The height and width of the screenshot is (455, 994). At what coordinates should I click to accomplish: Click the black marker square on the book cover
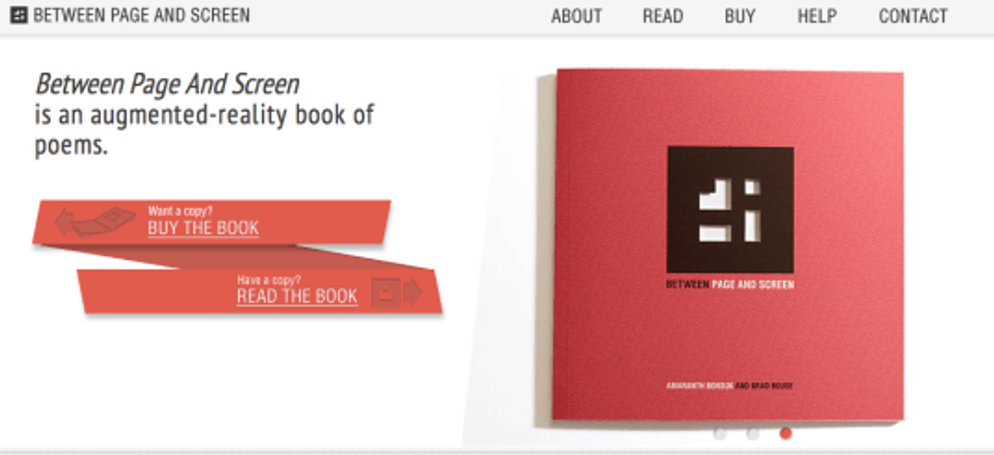click(730, 210)
